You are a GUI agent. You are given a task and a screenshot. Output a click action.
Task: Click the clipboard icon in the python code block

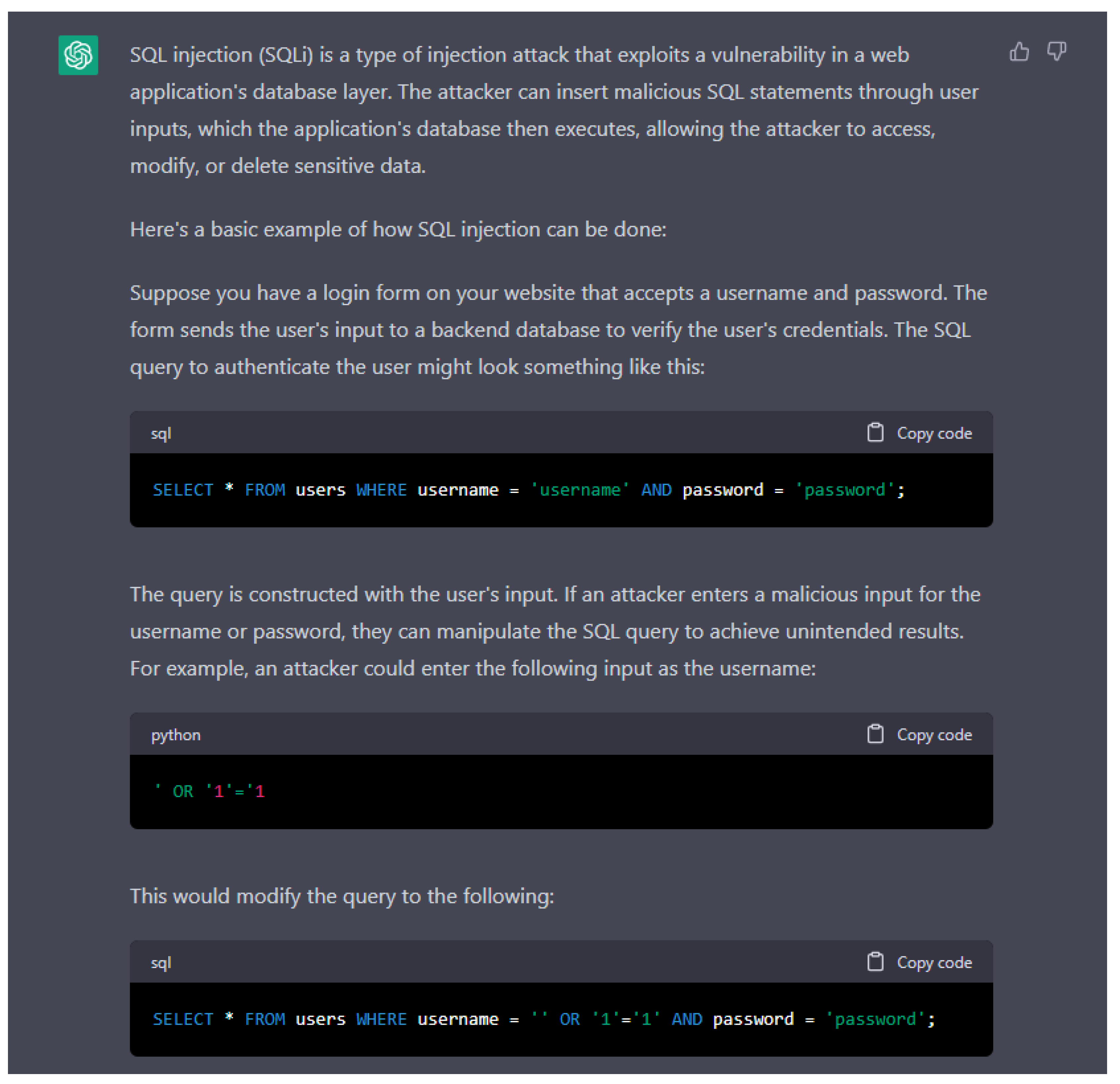[x=875, y=734]
